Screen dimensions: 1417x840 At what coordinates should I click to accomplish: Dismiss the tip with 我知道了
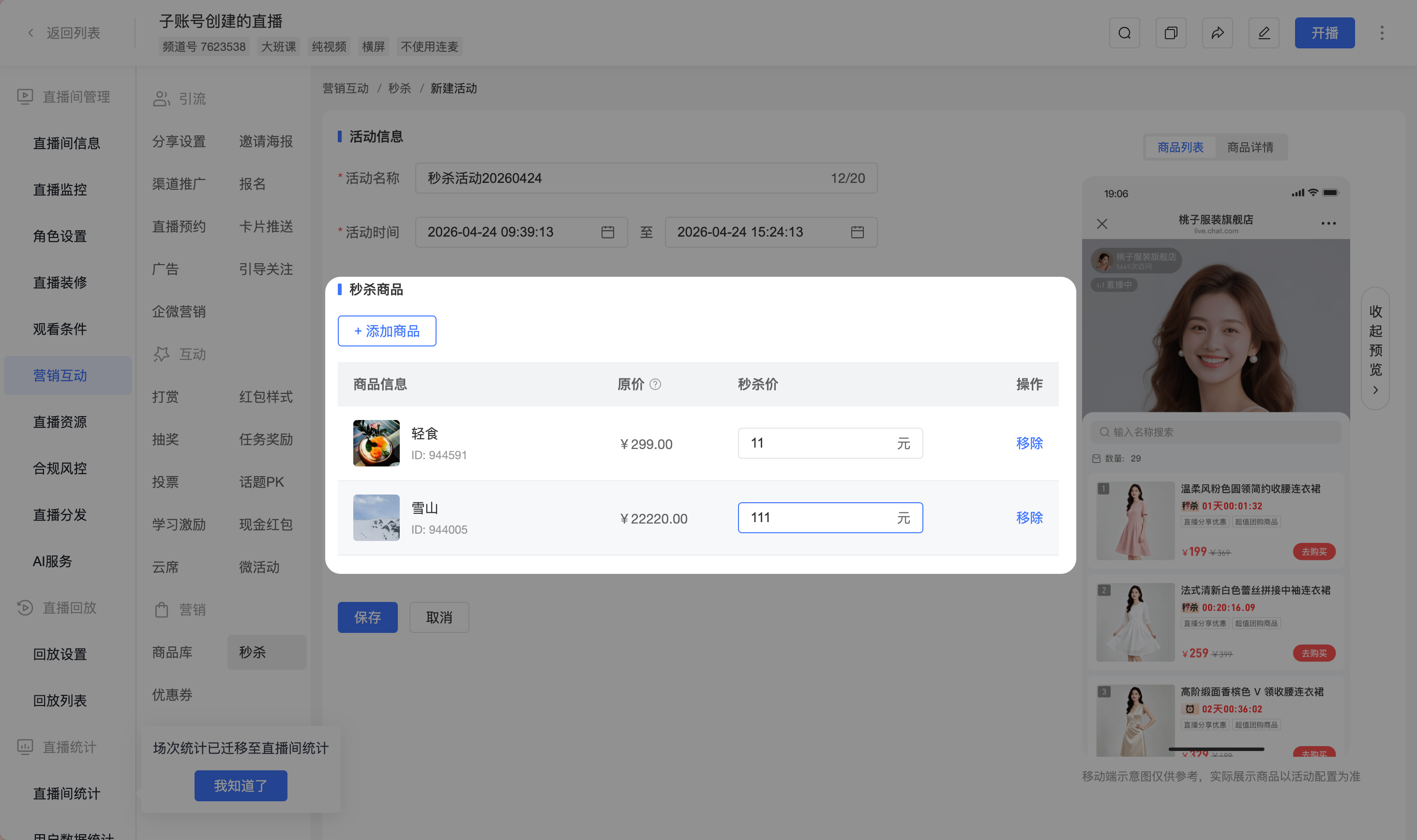point(241,786)
